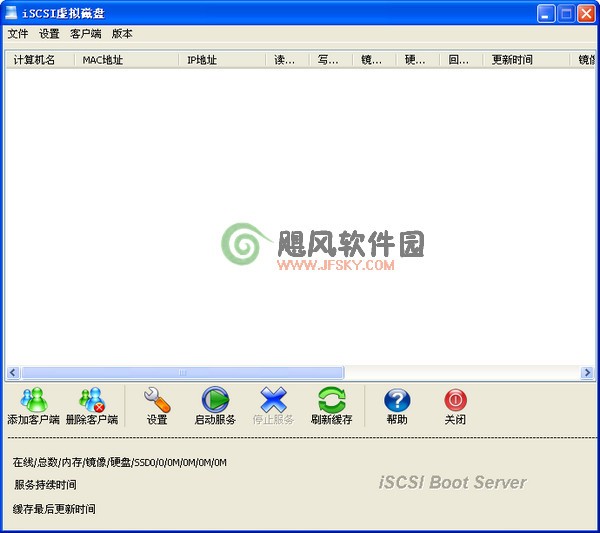Viewport: 600px width, 533px height.
Task: Sort by IP地址 column header
Action: pyautogui.click(x=222, y=60)
